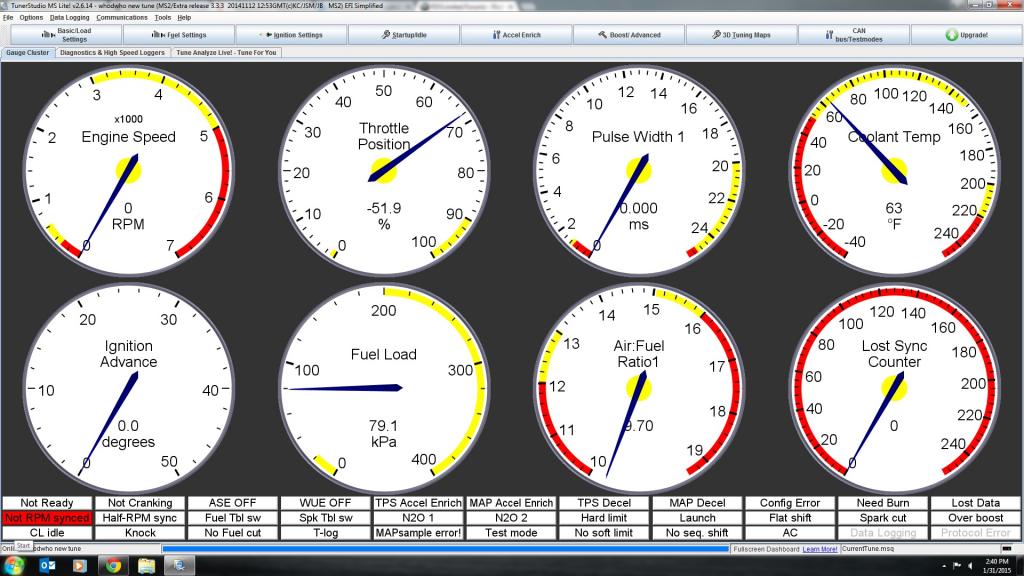Click the green Upgrade! button

click(x=966, y=35)
